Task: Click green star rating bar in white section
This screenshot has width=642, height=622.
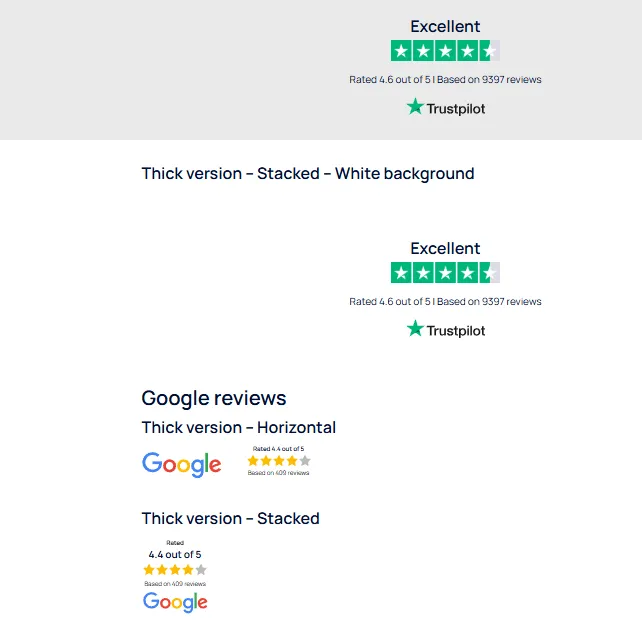Action: coord(445,273)
